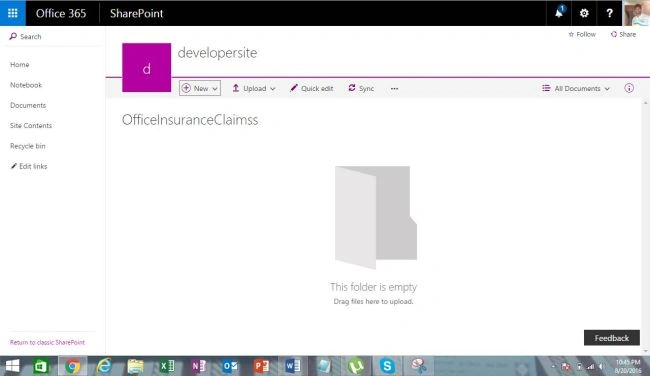Click the OfficeInsuranceClaimss library title
650x376 pixels.
click(190, 120)
